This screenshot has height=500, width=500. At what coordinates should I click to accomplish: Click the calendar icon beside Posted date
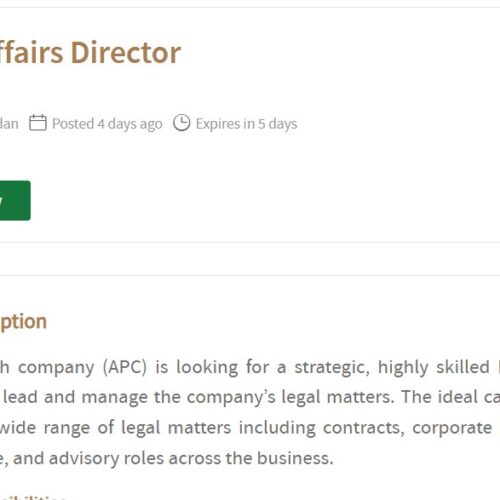click(38, 123)
